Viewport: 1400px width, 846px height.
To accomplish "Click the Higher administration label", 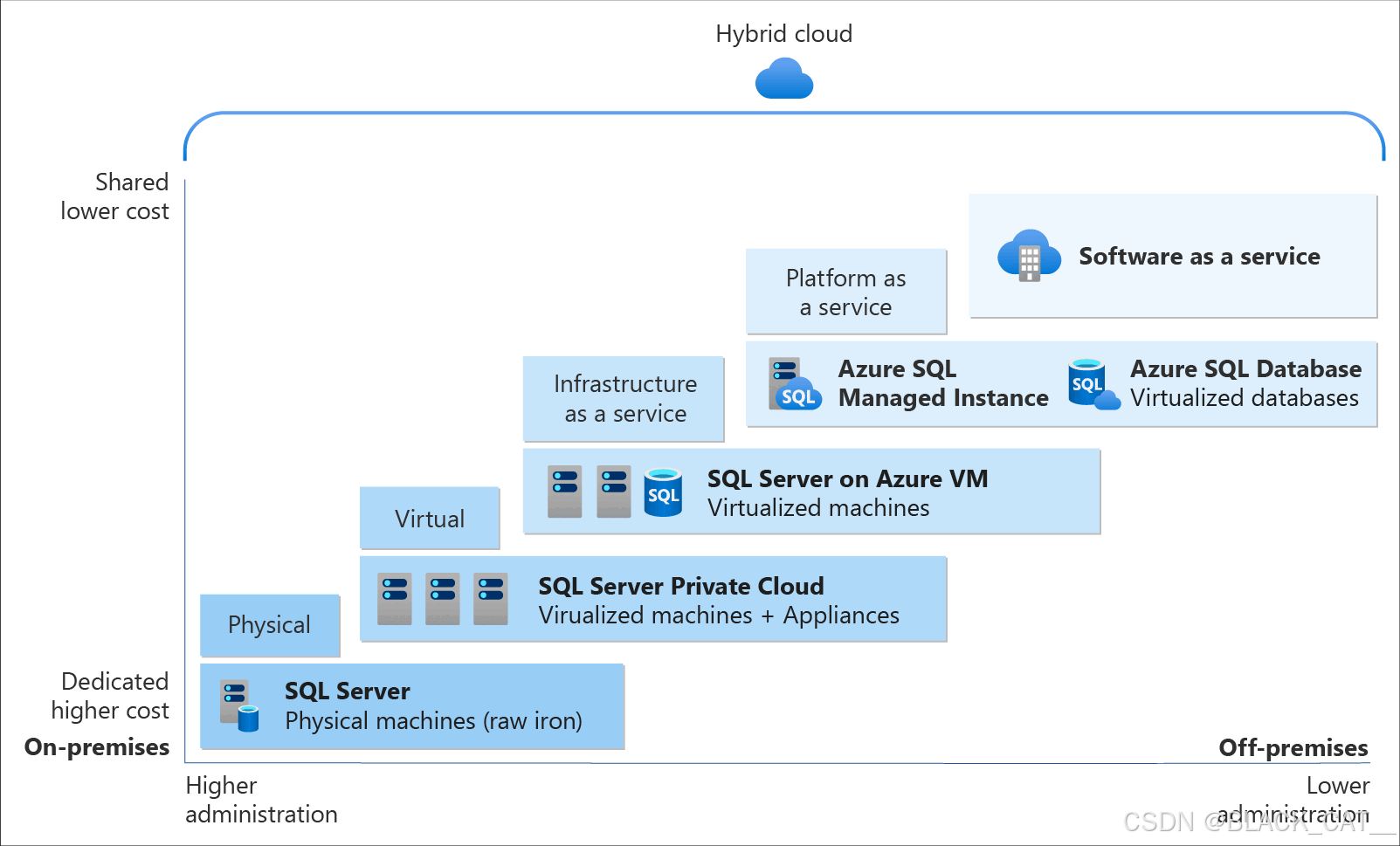I will coord(261,800).
